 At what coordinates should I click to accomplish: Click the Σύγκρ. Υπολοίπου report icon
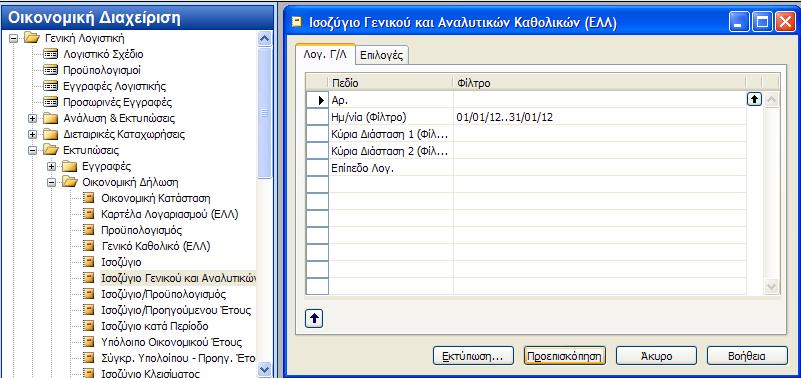pyautogui.click(x=89, y=358)
